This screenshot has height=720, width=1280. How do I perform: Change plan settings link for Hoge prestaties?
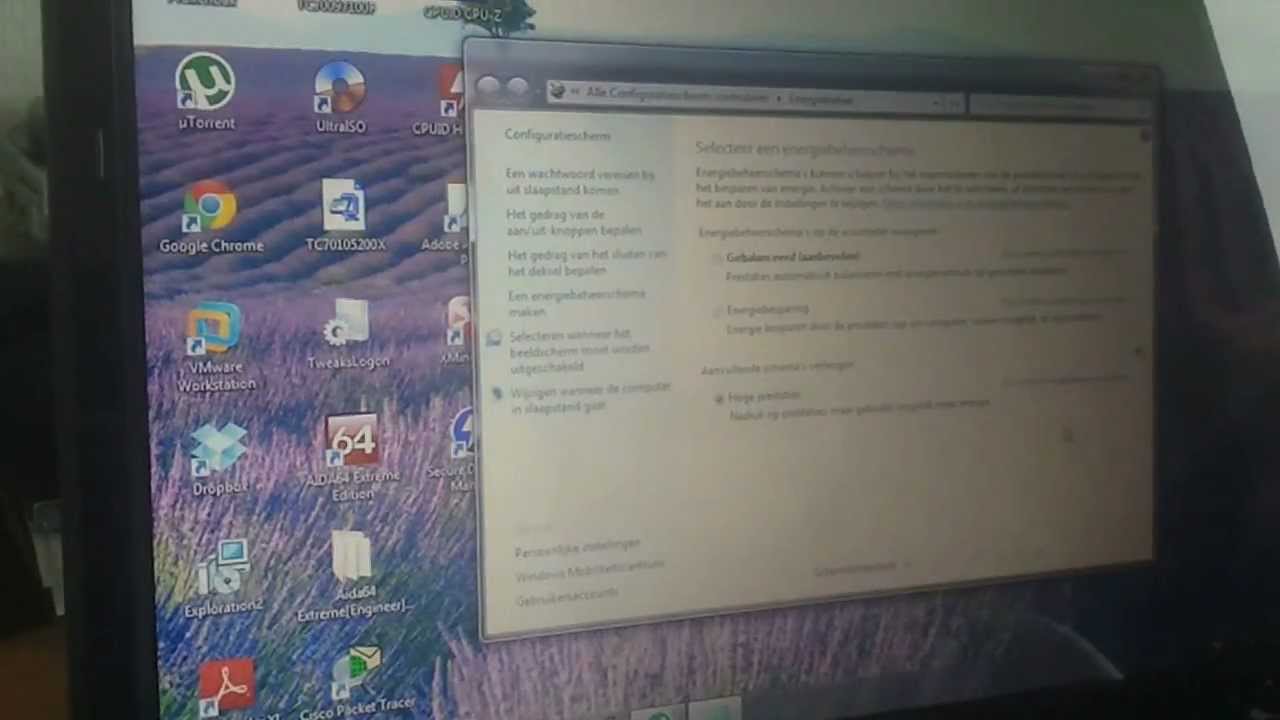(1065, 380)
